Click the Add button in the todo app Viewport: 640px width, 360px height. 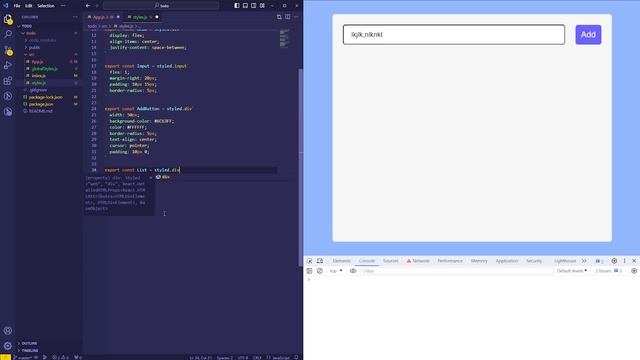coord(588,35)
